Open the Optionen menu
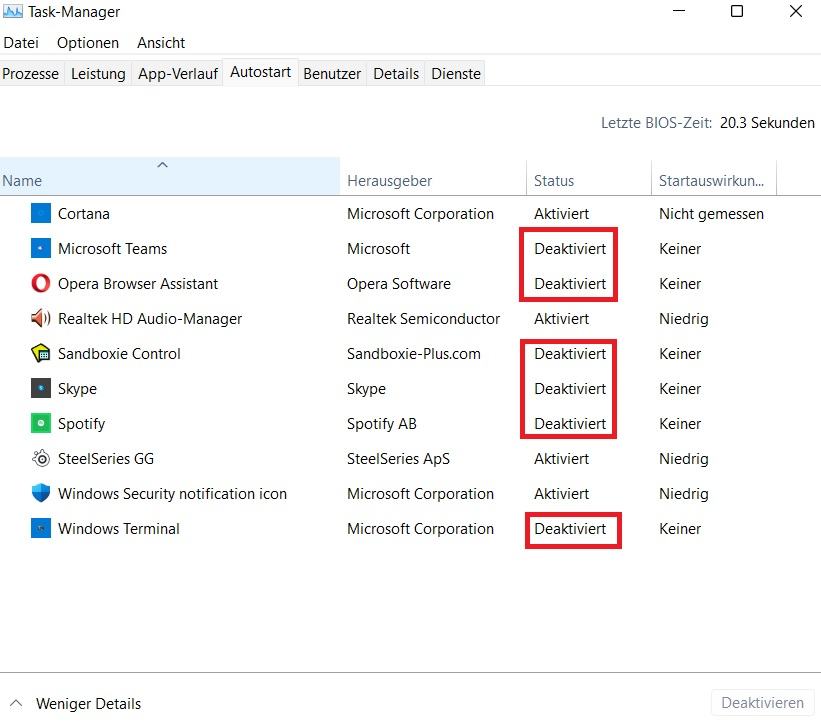The image size is (821, 726). (x=88, y=43)
